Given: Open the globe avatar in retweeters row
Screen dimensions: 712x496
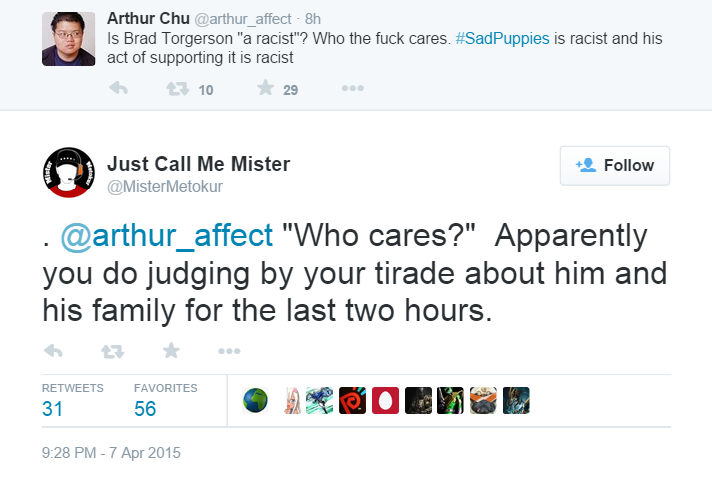Looking at the screenshot, I should [255, 400].
